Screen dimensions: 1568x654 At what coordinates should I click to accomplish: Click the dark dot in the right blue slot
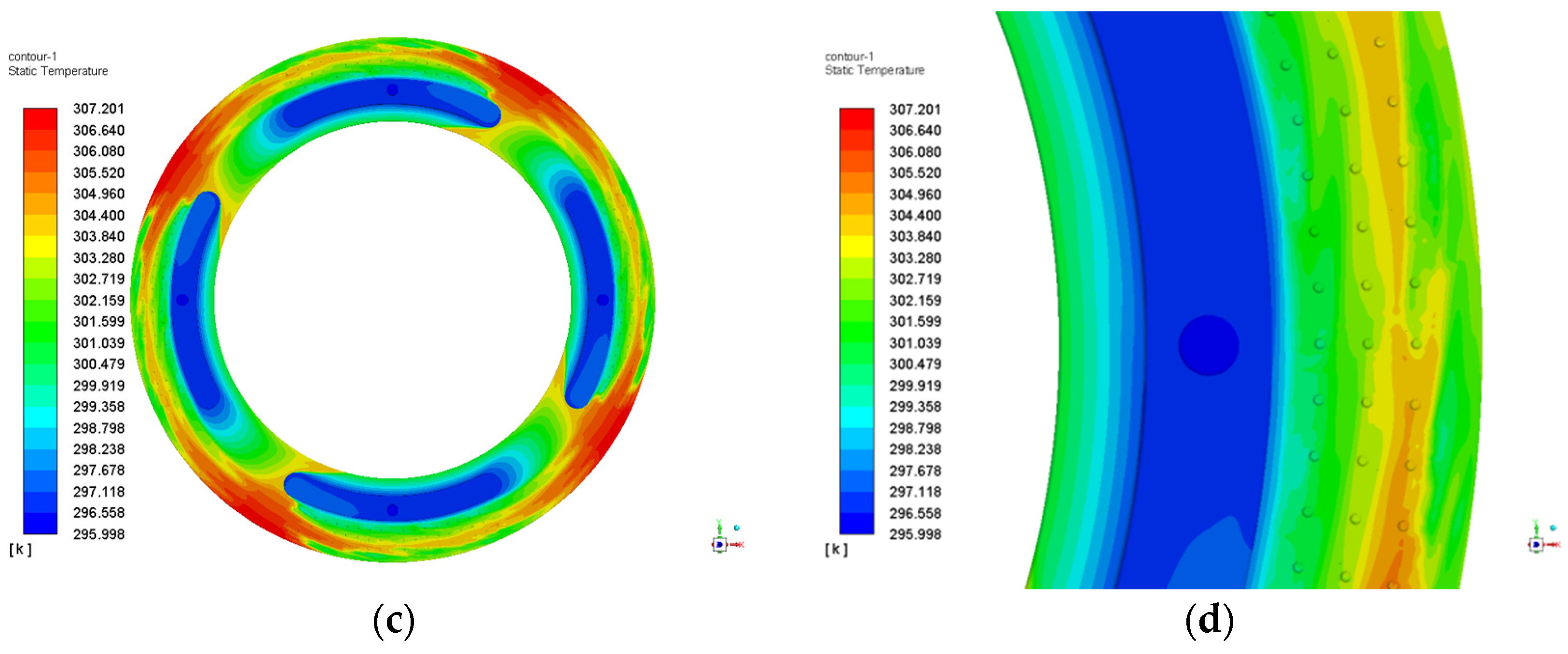(603, 300)
